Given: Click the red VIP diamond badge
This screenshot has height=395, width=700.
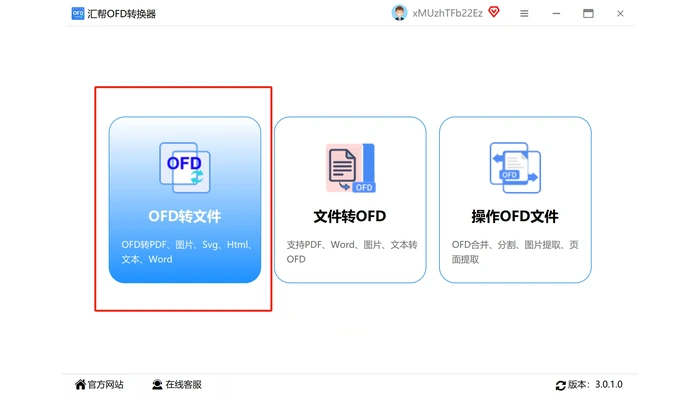Looking at the screenshot, I should (494, 12).
